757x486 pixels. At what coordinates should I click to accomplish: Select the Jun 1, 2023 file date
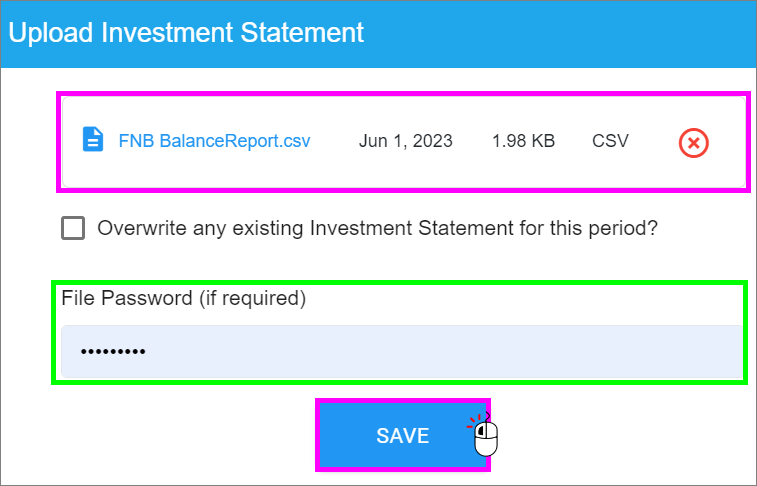pos(405,141)
